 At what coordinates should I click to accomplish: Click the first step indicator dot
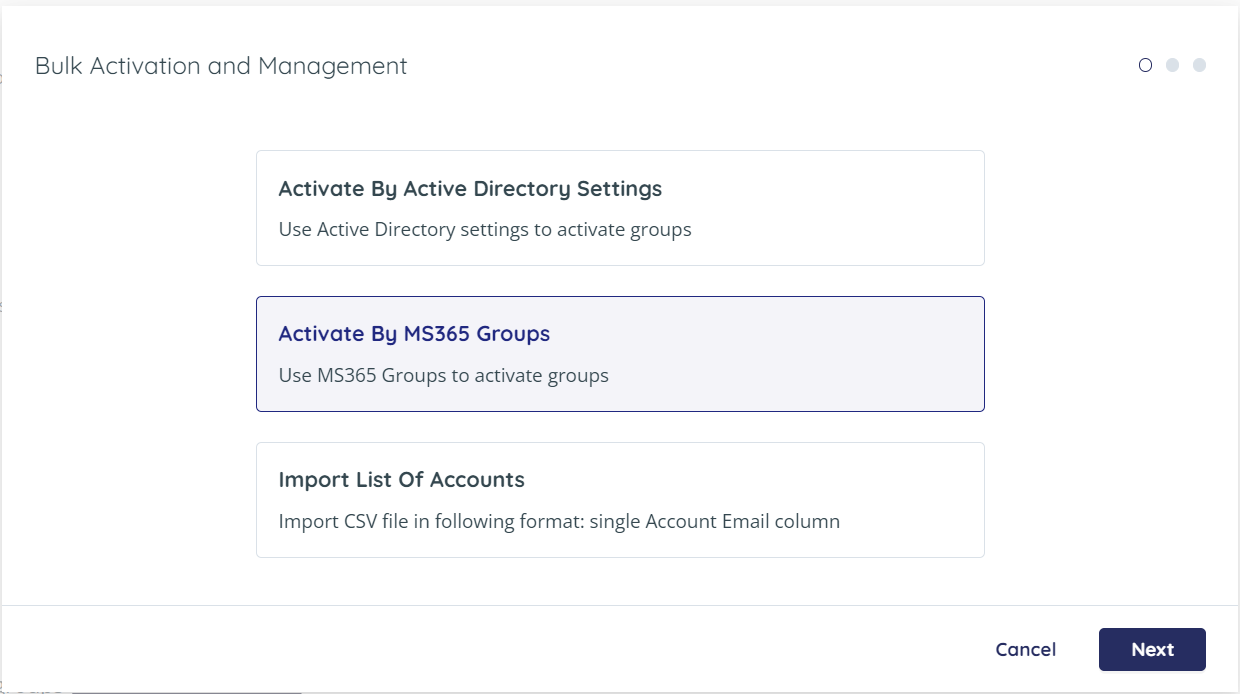pos(1146,65)
